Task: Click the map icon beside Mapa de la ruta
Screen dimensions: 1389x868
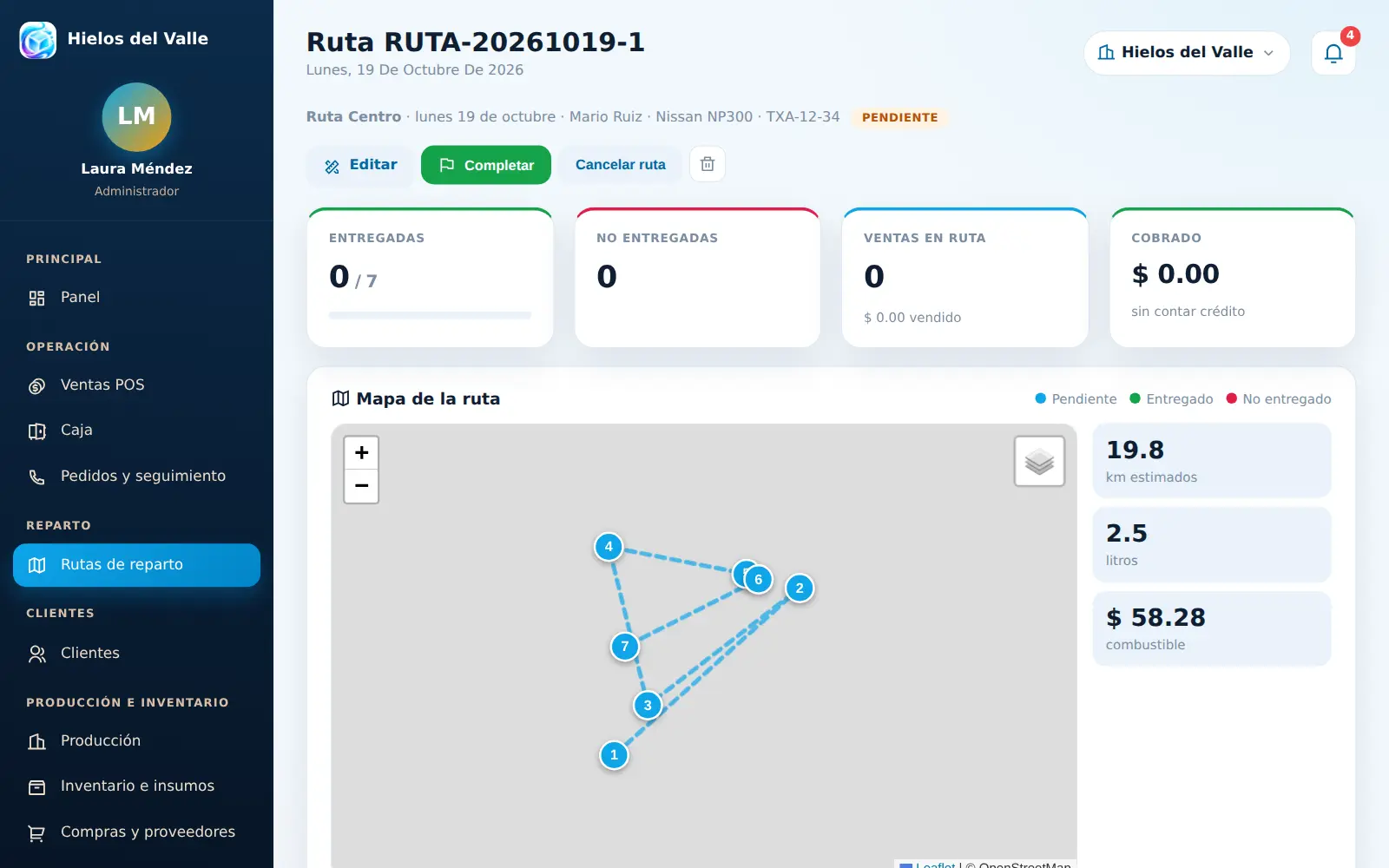Action: pos(340,398)
